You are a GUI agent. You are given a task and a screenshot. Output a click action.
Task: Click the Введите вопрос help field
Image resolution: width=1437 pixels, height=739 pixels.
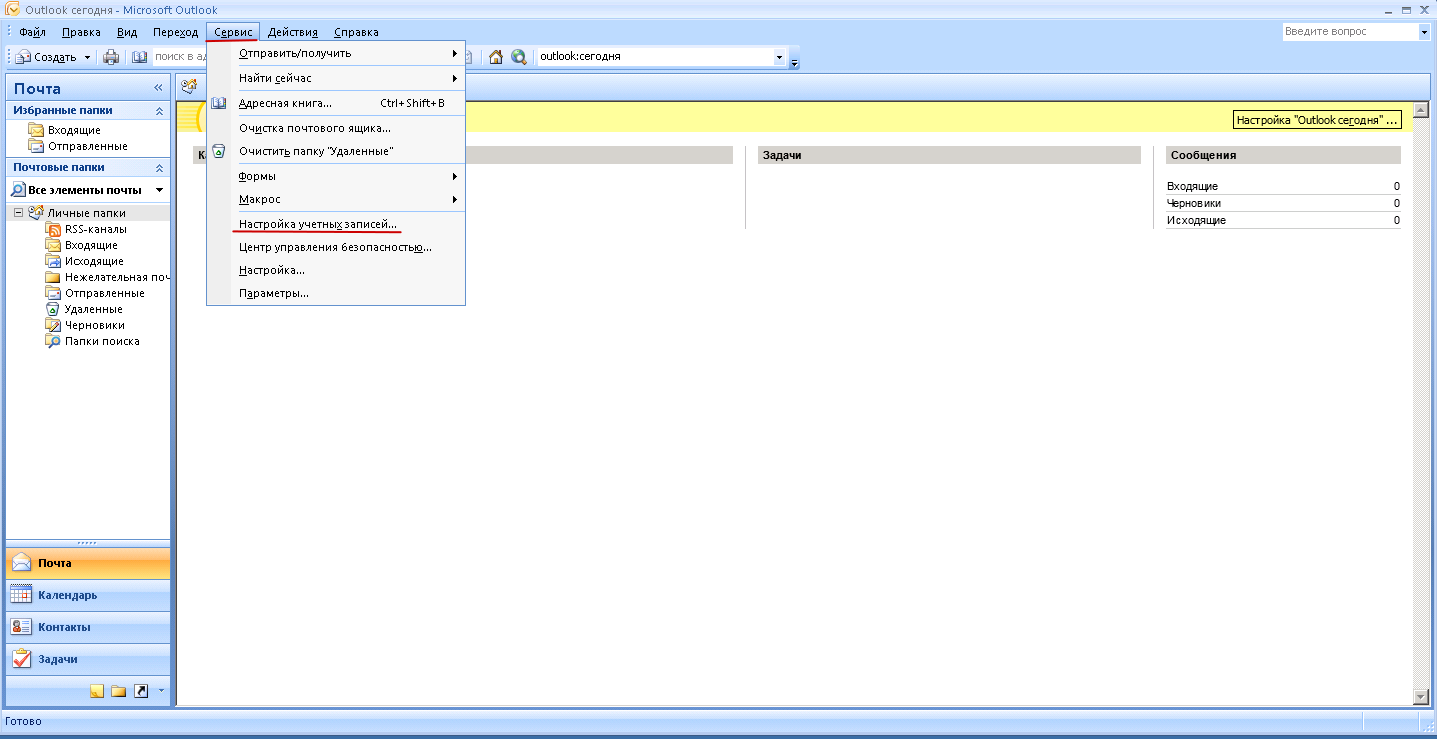coord(1349,32)
